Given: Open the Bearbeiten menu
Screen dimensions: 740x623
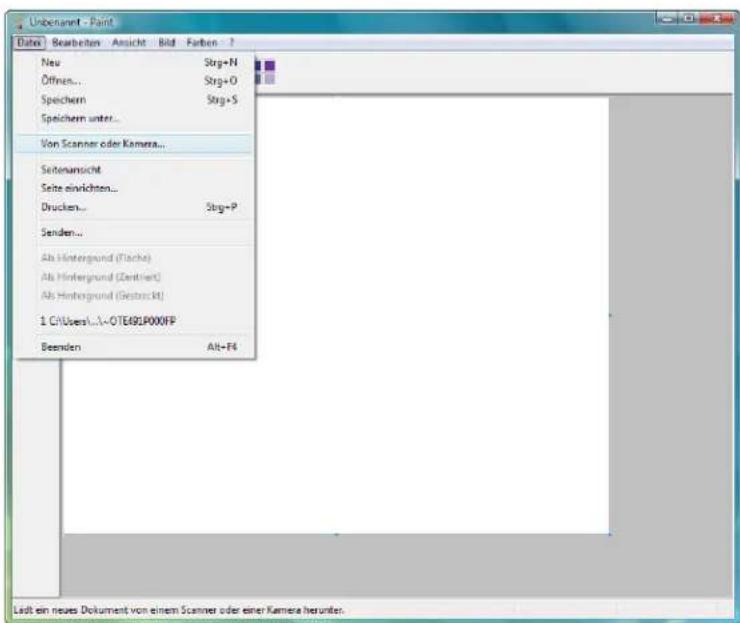Looking at the screenshot, I should [76, 42].
